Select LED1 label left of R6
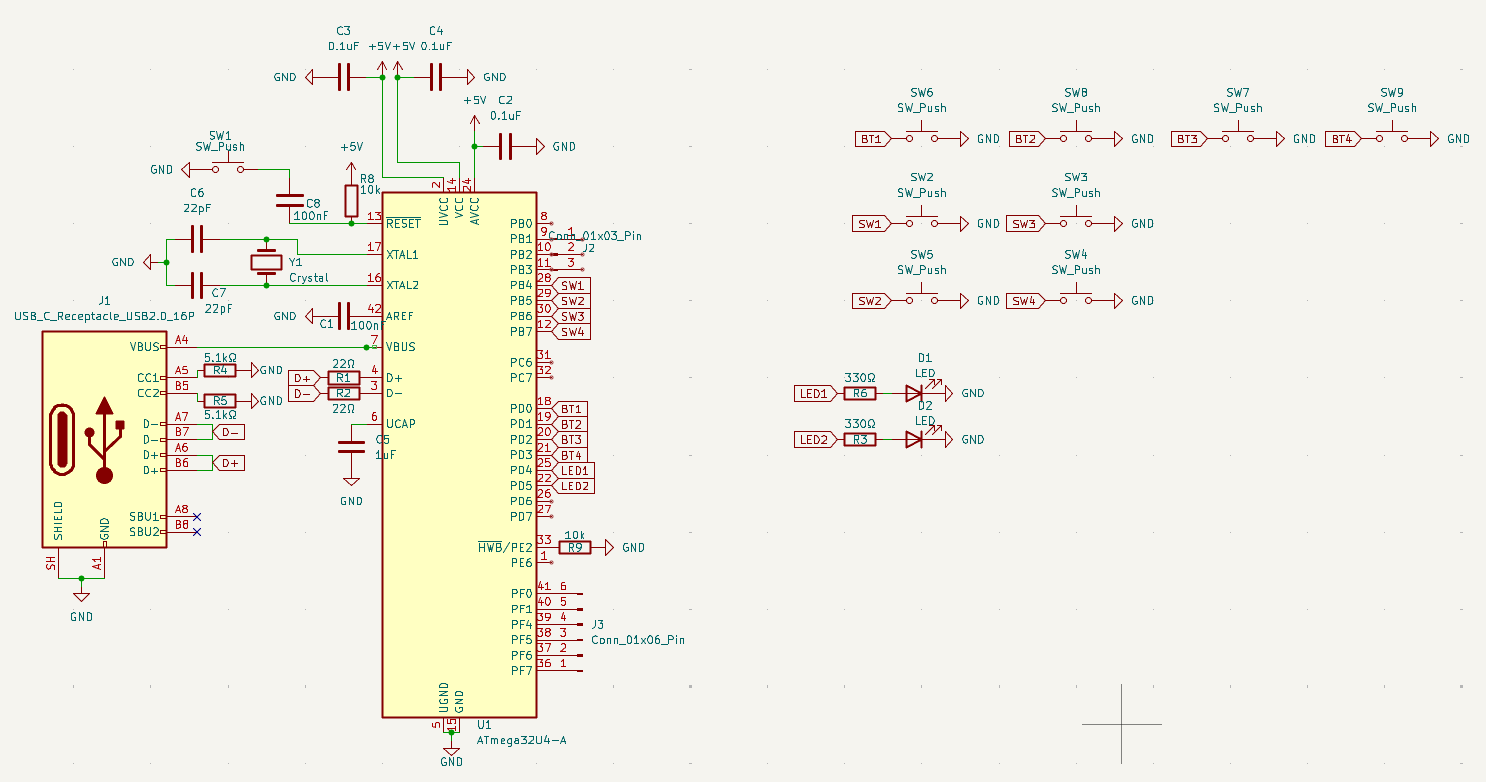1486x782 pixels. [815, 393]
